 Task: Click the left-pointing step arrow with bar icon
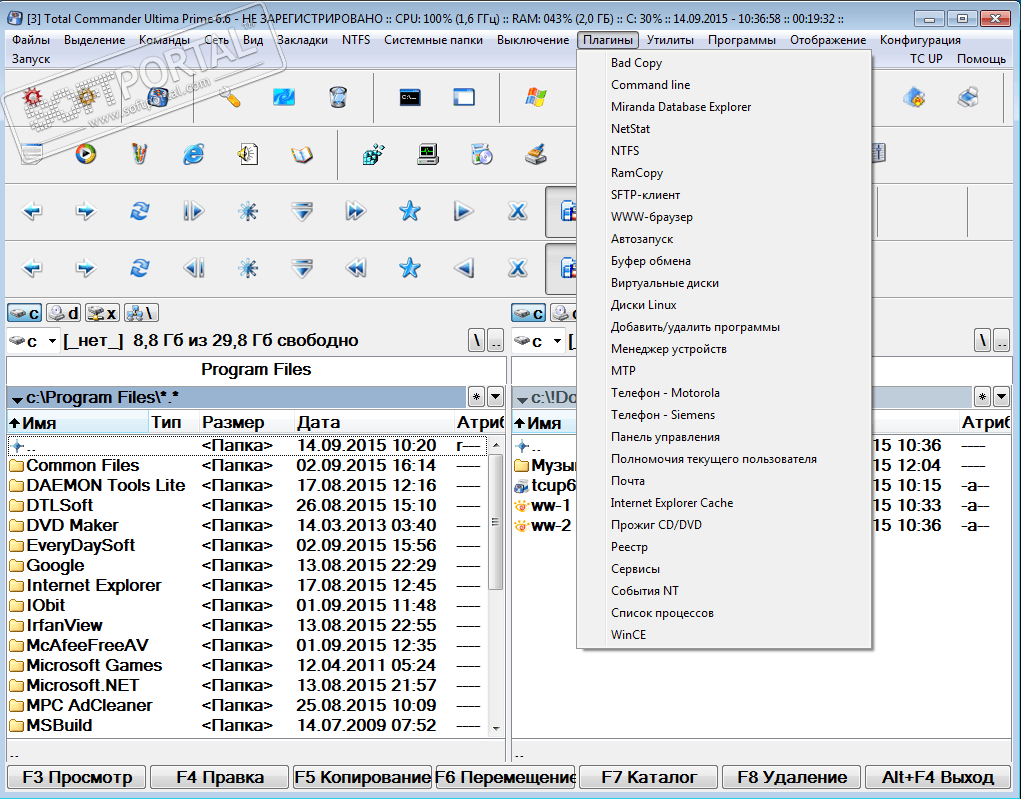point(193,268)
